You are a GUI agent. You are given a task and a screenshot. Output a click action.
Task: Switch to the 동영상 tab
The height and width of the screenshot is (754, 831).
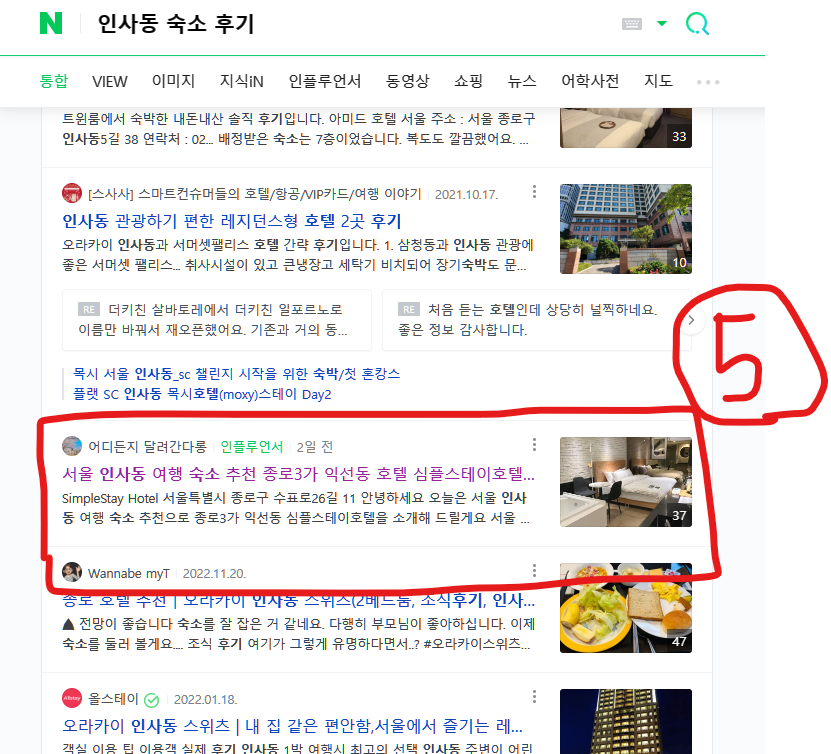(407, 81)
